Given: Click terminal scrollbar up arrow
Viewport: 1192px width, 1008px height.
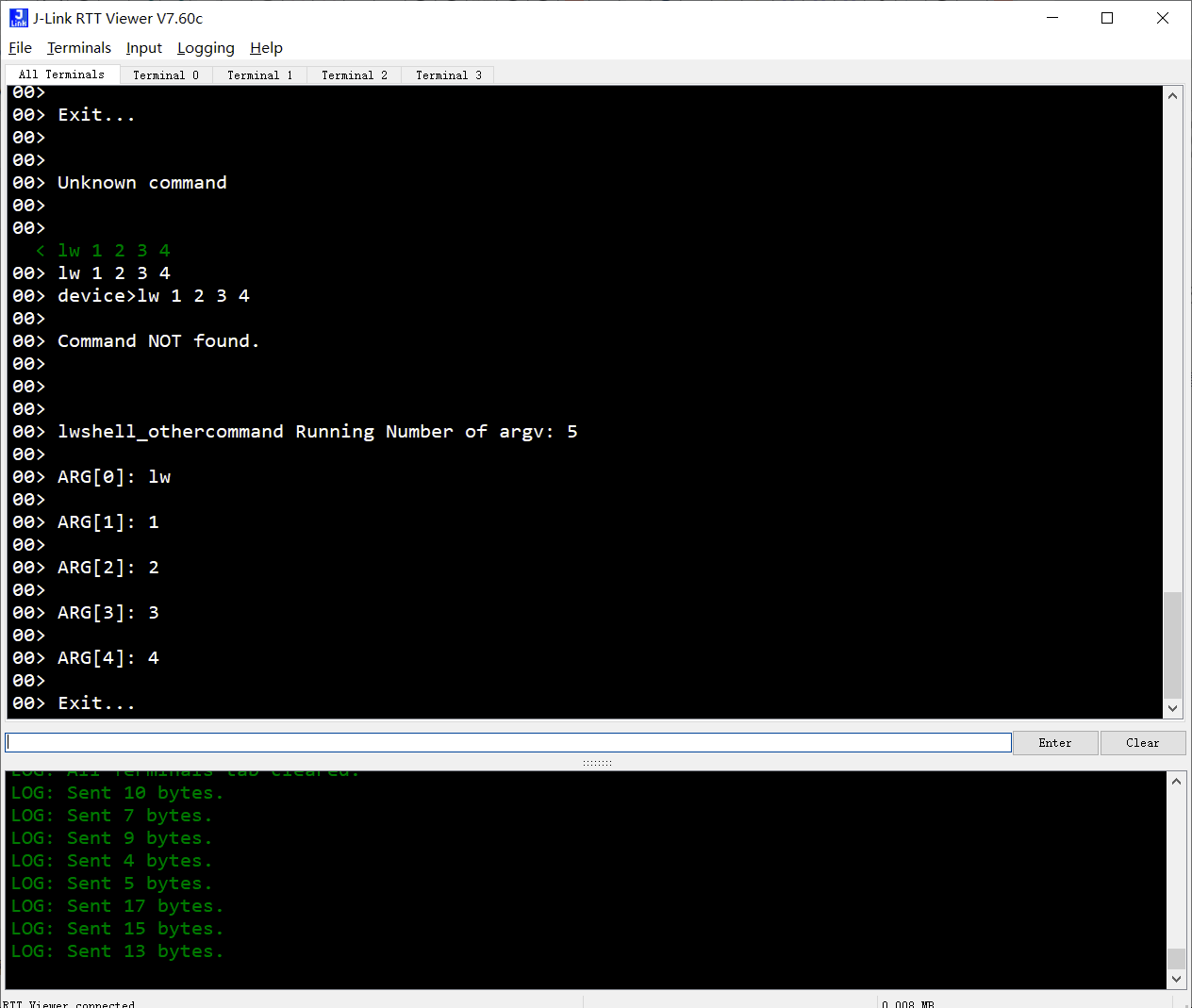Looking at the screenshot, I should (1173, 96).
